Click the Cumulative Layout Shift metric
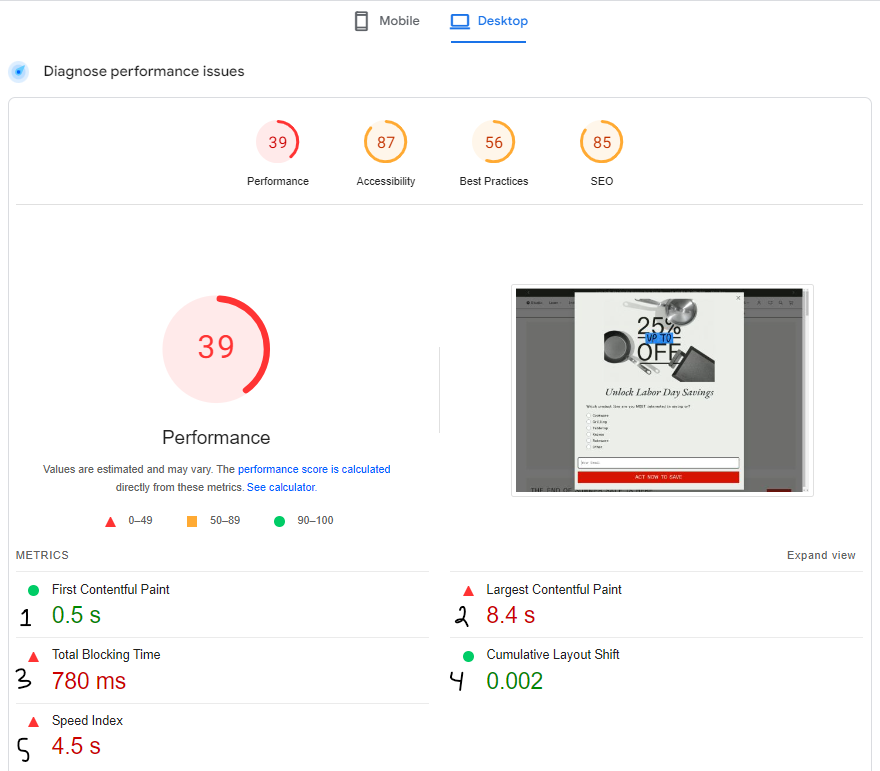This screenshot has width=880, height=771. coord(656,670)
